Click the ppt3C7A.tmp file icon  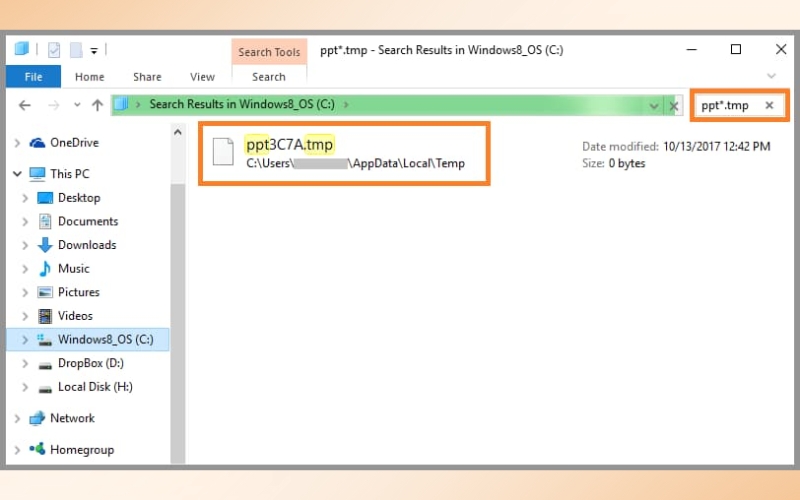click(223, 152)
